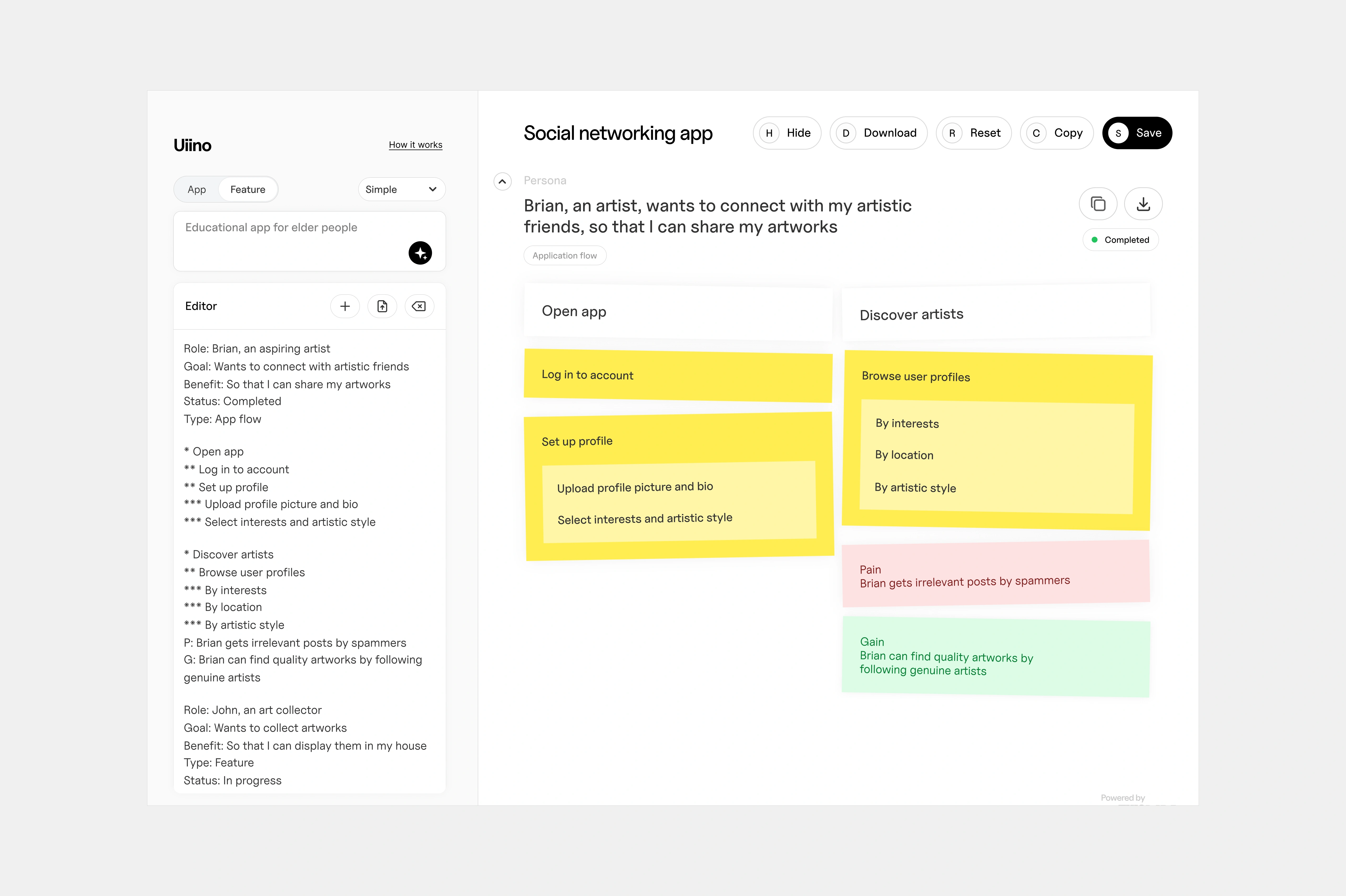Image resolution: width=1346 pixels, height=896 pixels.
Task: Click the Discover artists column header
Action: [x=995, y=314]
